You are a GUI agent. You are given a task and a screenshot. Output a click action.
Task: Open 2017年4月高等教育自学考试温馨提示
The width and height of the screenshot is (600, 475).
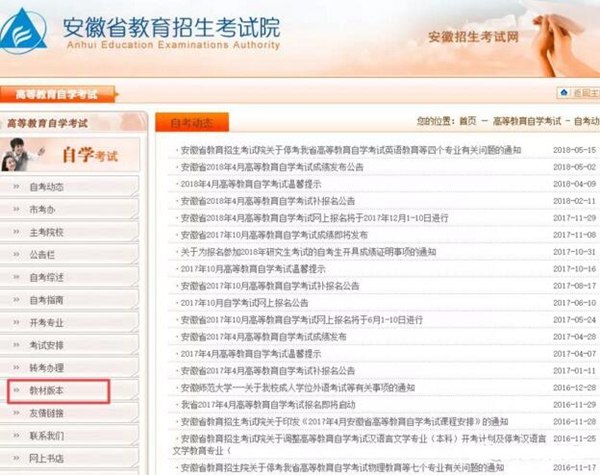pos(251,354)
